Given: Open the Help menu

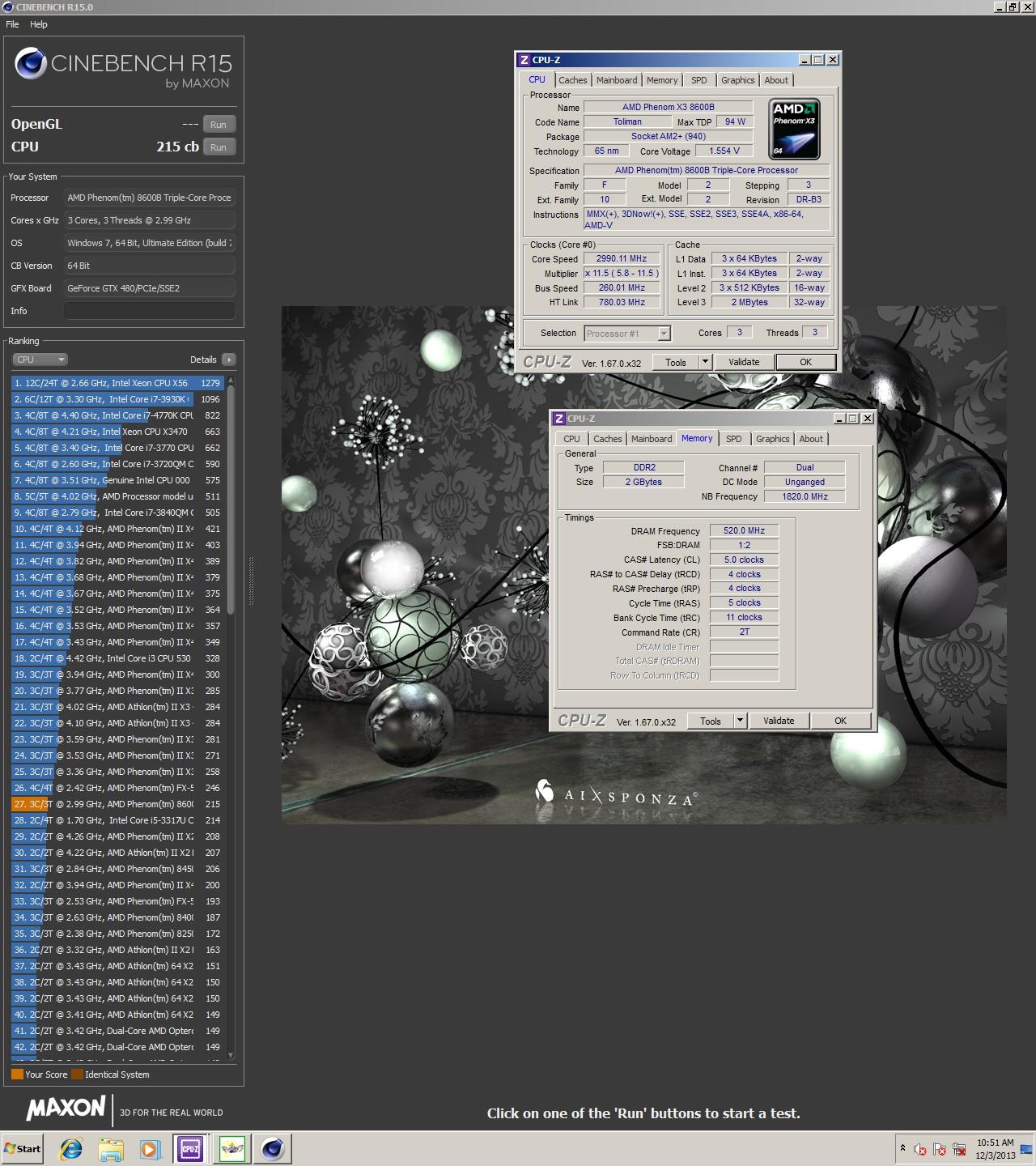Looking at the screenshot, I should tap(39, 24).
